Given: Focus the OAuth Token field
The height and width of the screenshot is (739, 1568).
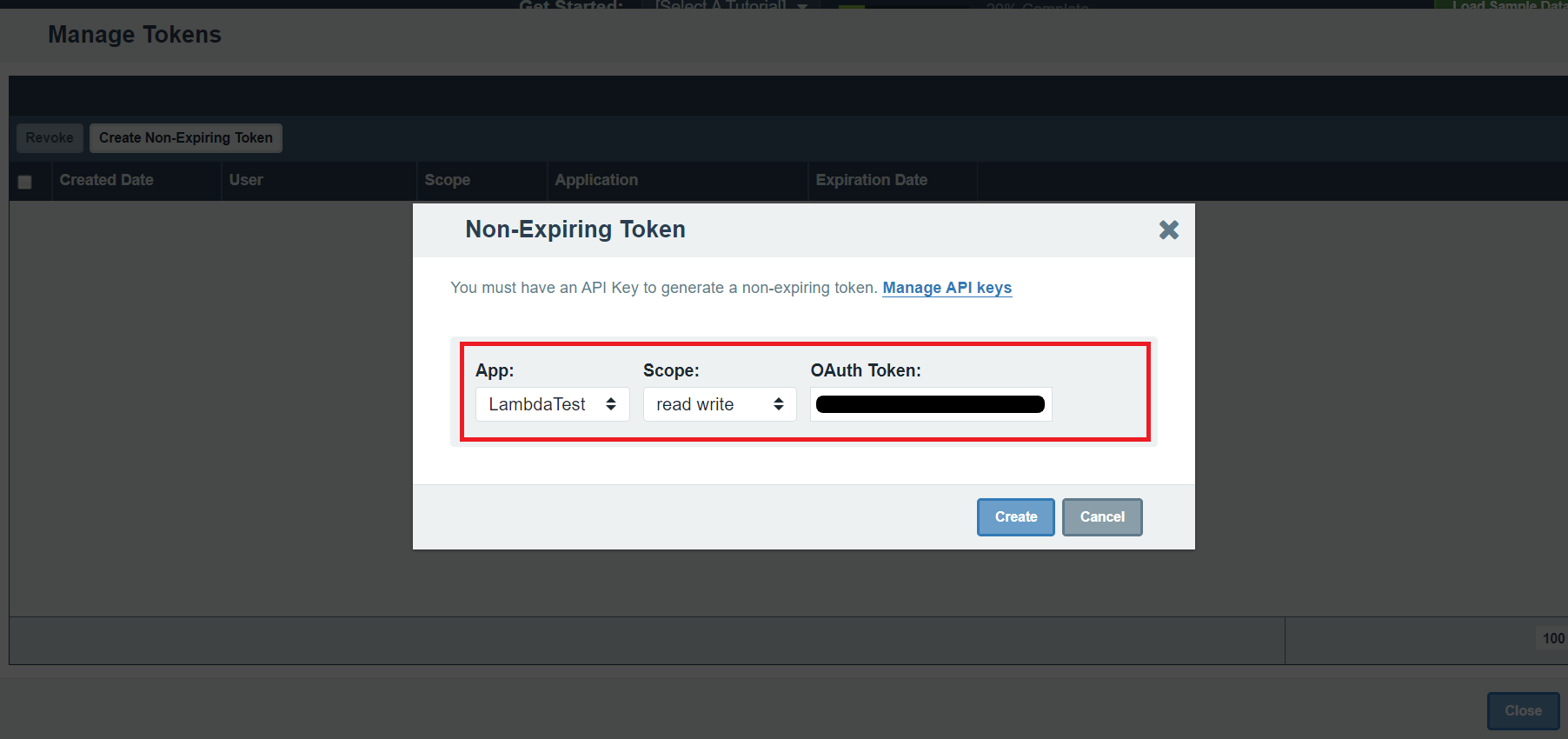Looking at the screenshot, I should tap(930, 404).
